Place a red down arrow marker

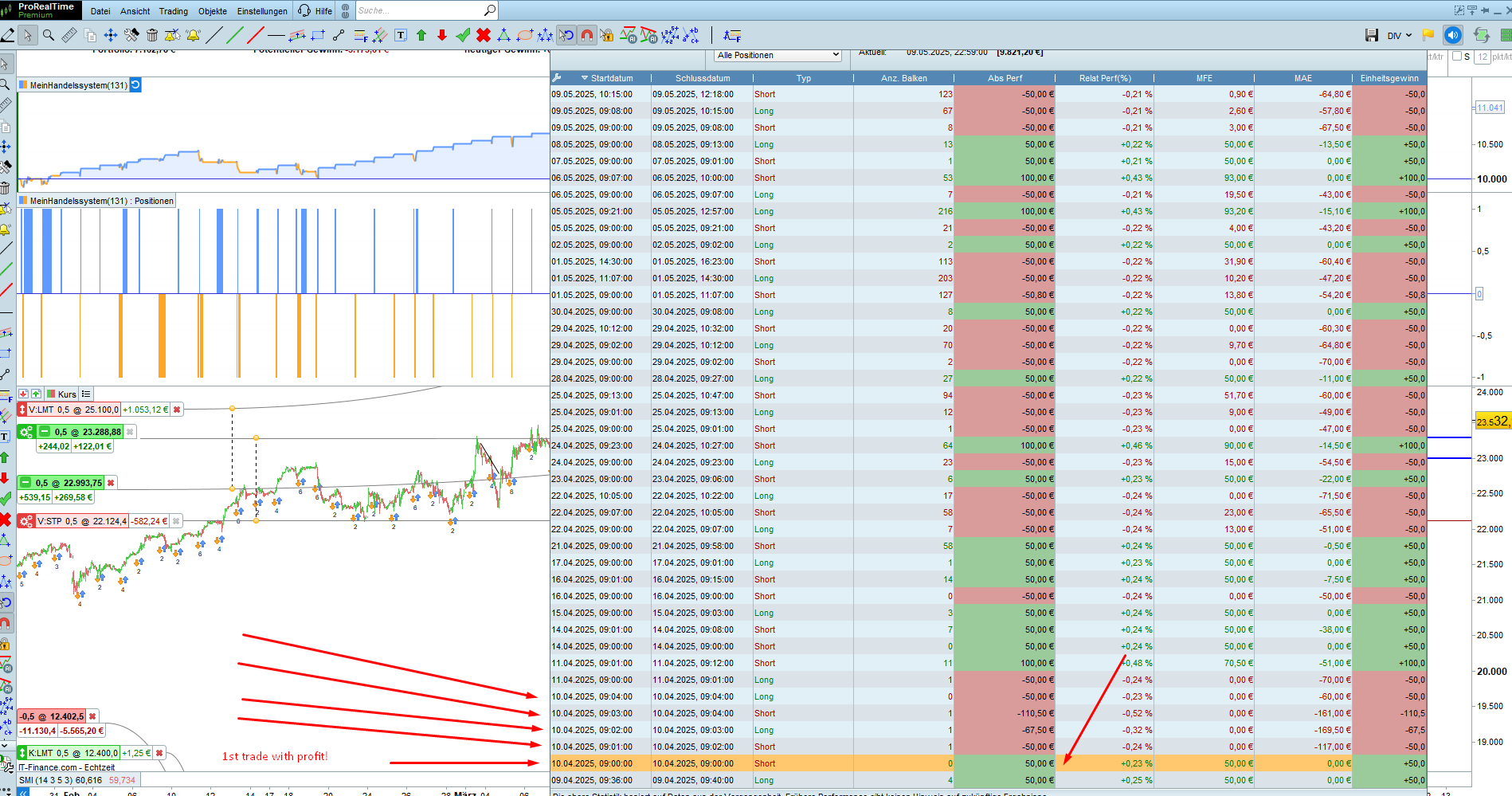[x=442, y=35]
